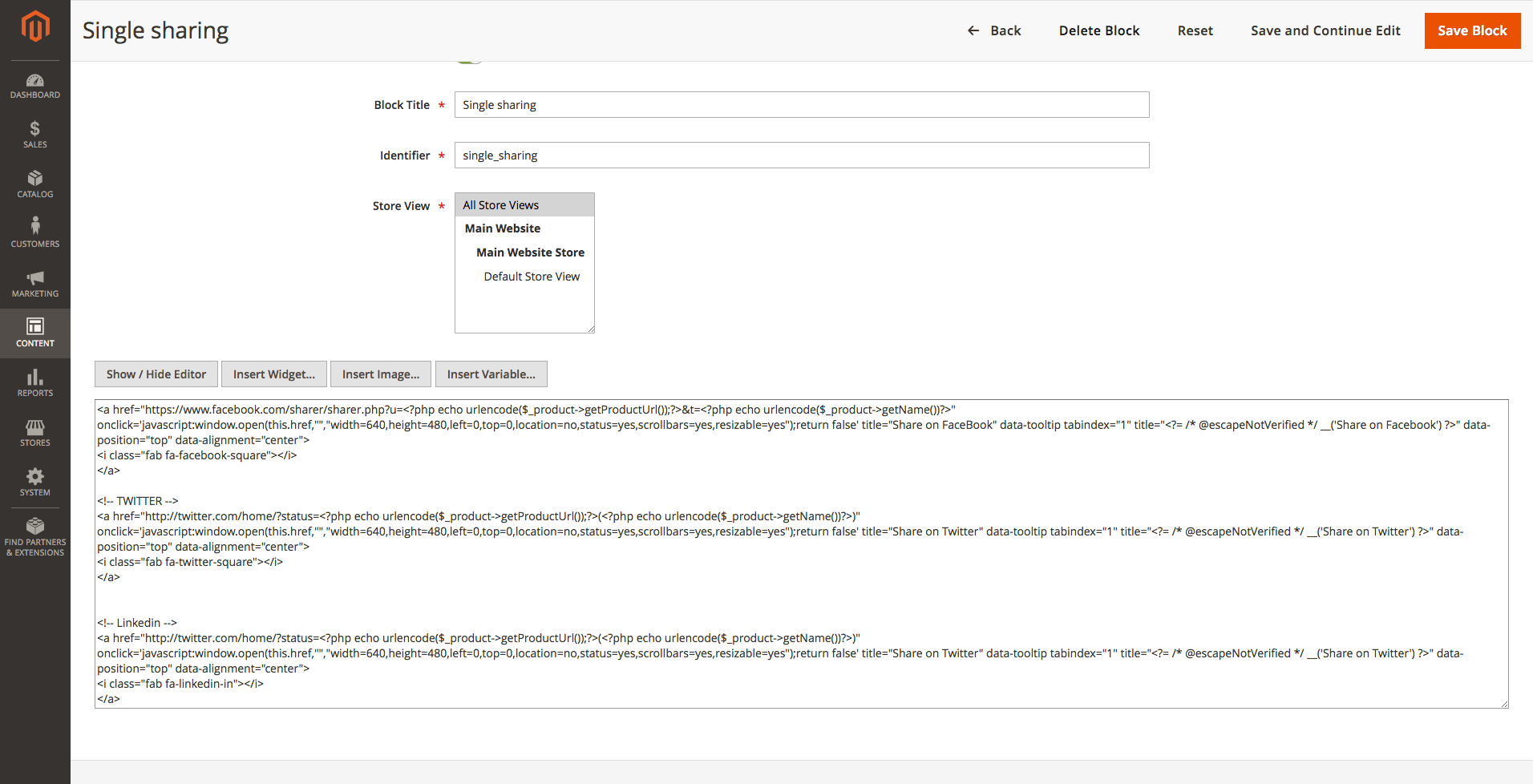1533x784 pixels.
Task: Open the Dashboard section in the sidebar
Action: [35, 86]
